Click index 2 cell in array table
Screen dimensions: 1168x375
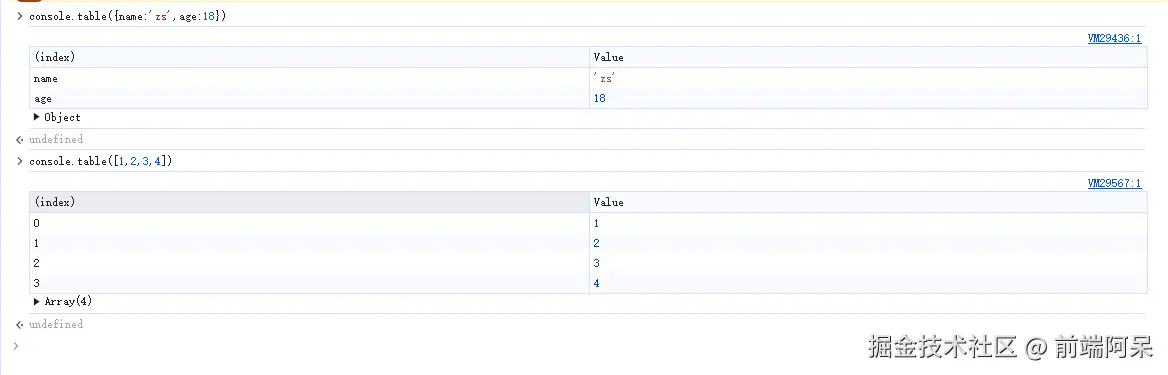tap(309, 263)
